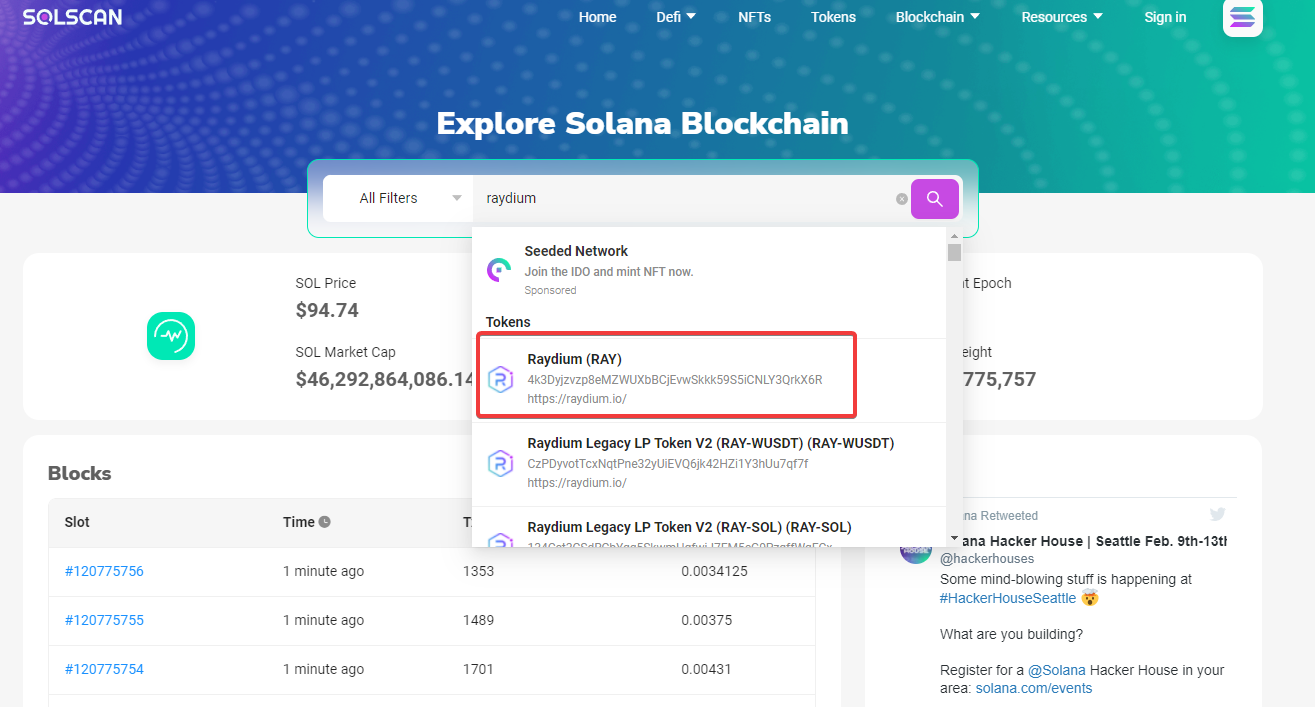Click the clock icon beside Time
This screenshot has height=707, width=1315.
[325, 522]
